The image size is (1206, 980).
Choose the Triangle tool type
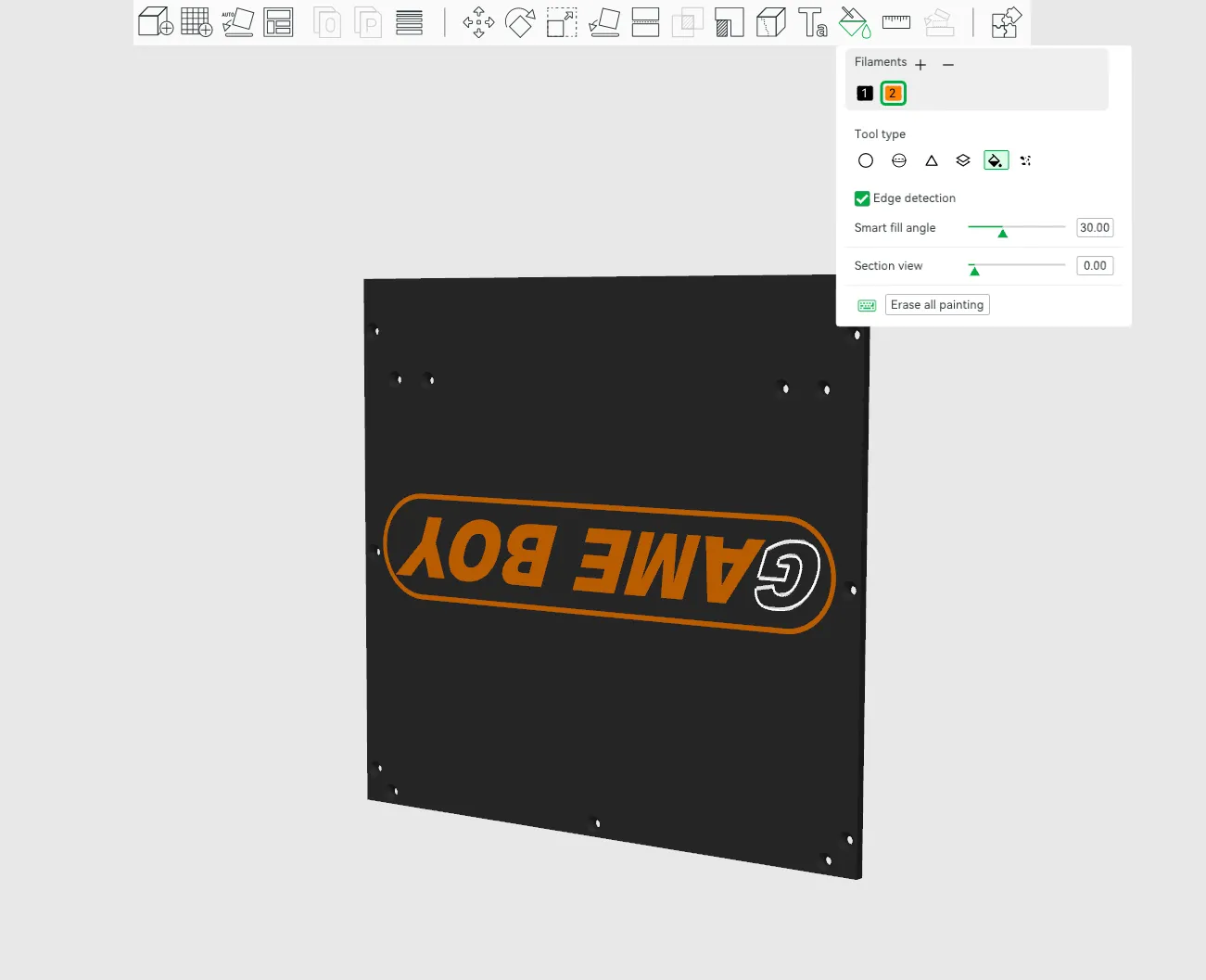click(x=932, y=160)
